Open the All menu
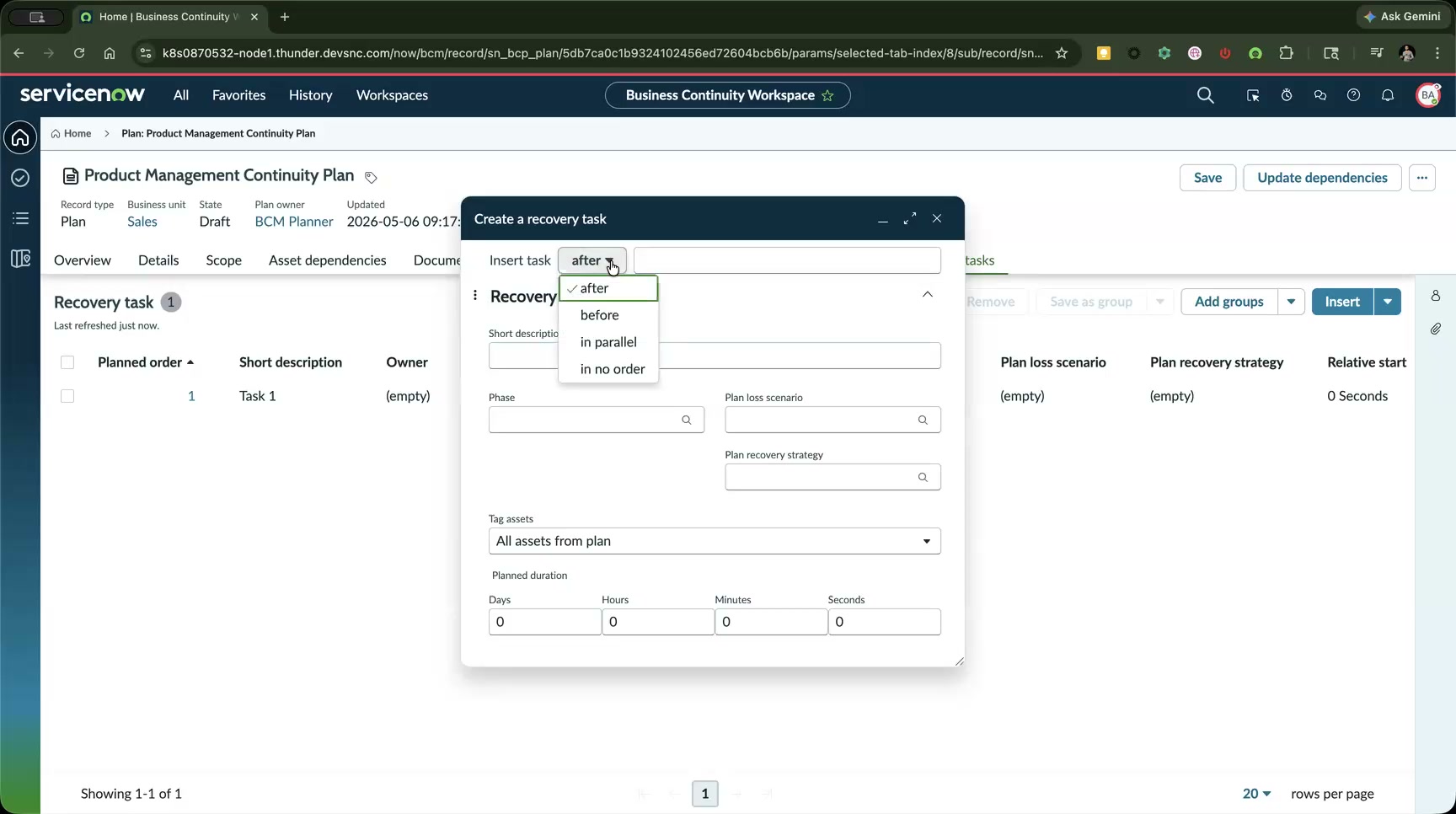 (x=181, y=95)
